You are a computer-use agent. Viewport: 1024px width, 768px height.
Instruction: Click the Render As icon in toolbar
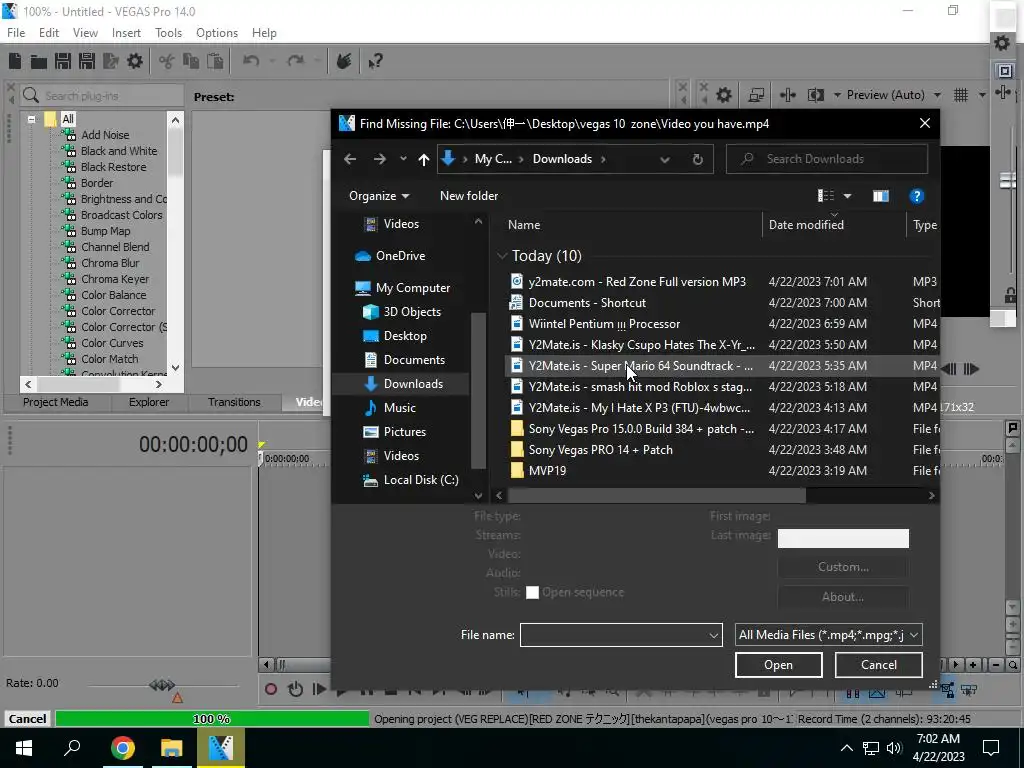click(x=111, y=61)
